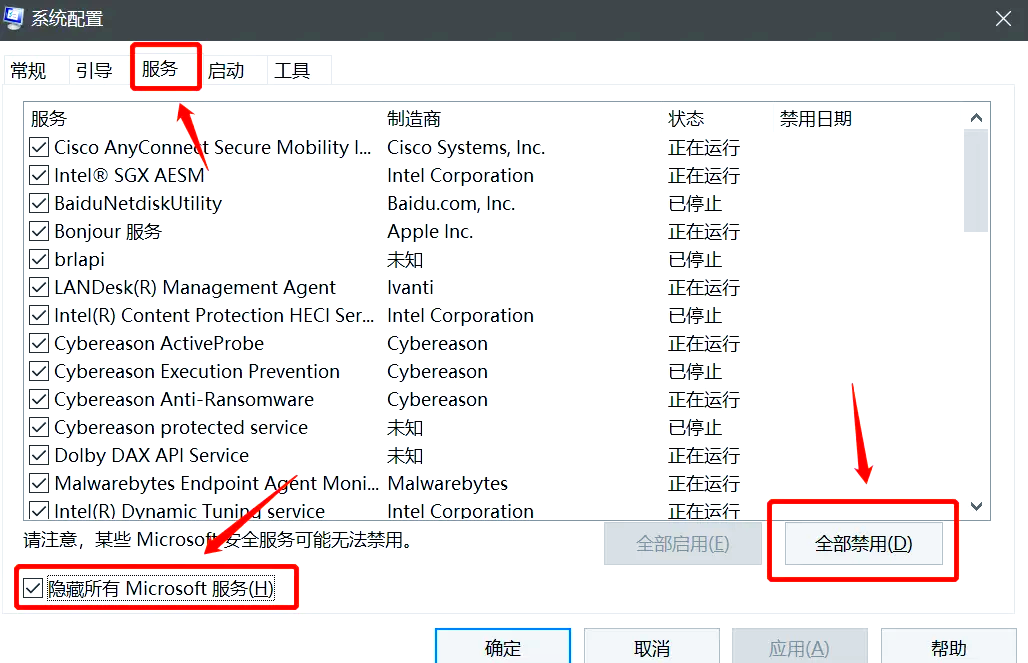Click the service list scroll up arrow
Screen dimensions: 1028x663
tap(976, 118)
